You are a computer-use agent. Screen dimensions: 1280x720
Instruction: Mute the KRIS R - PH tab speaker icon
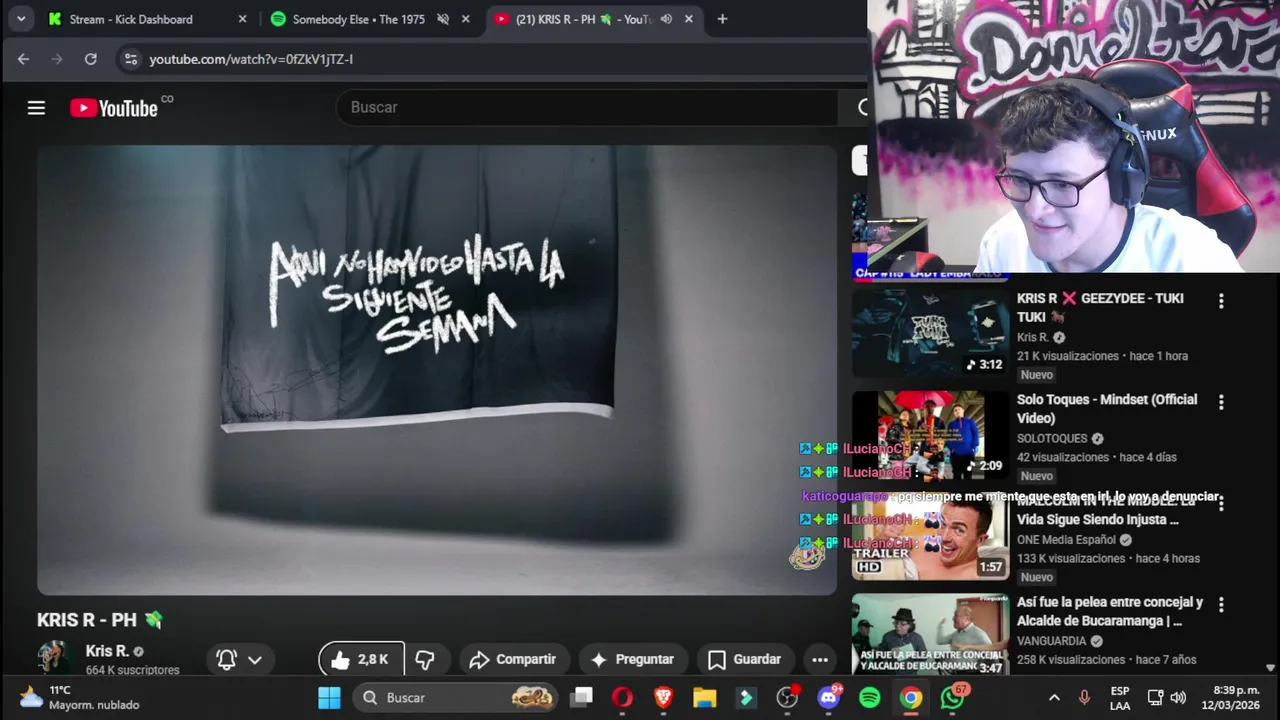666,19
